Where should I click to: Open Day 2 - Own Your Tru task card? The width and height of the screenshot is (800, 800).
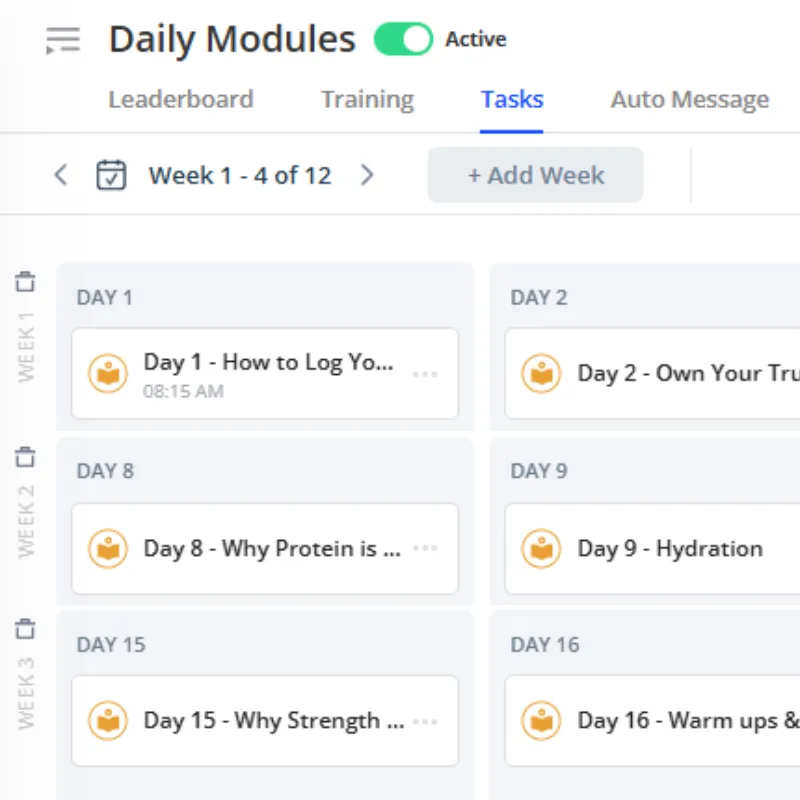[x=653, y=373]
